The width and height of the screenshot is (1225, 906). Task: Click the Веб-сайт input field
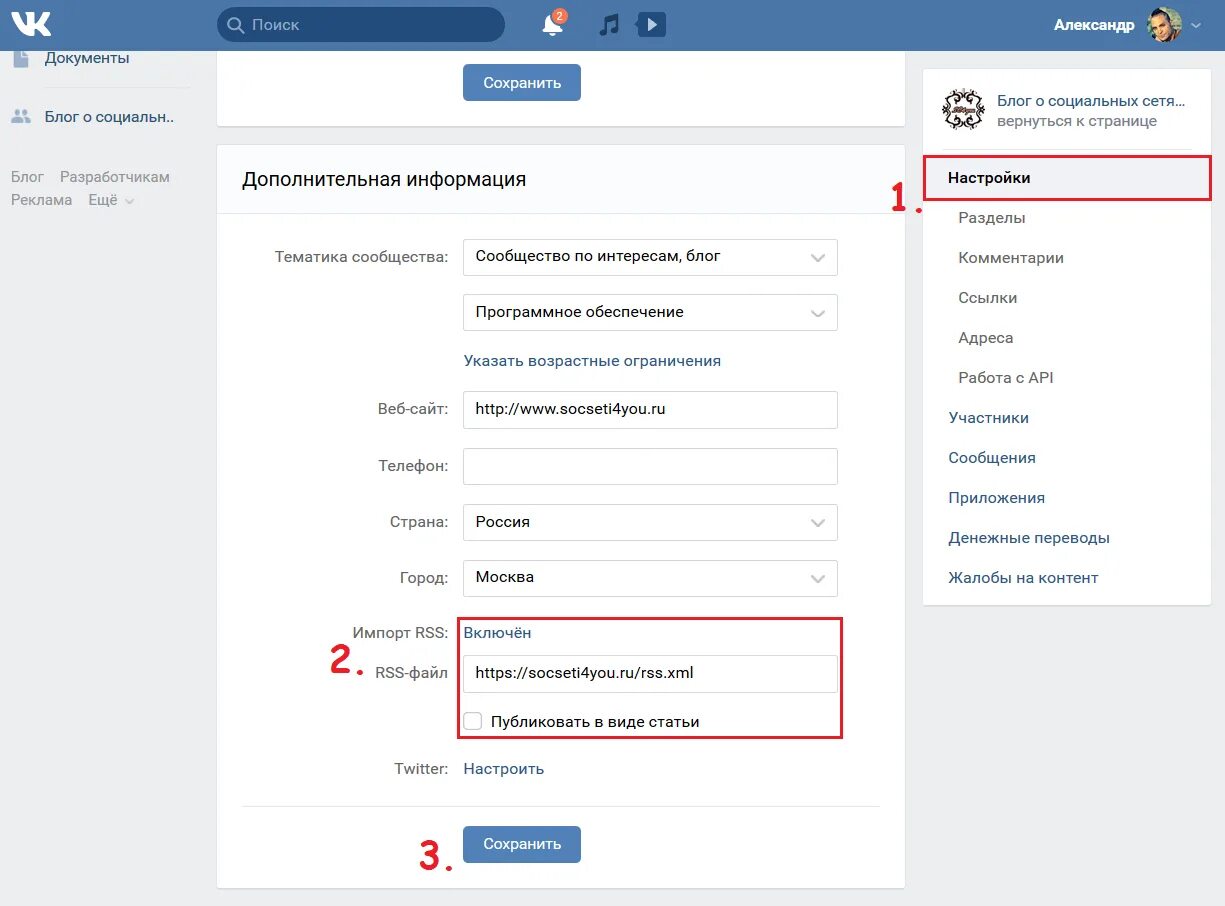[x=650, y=410]
